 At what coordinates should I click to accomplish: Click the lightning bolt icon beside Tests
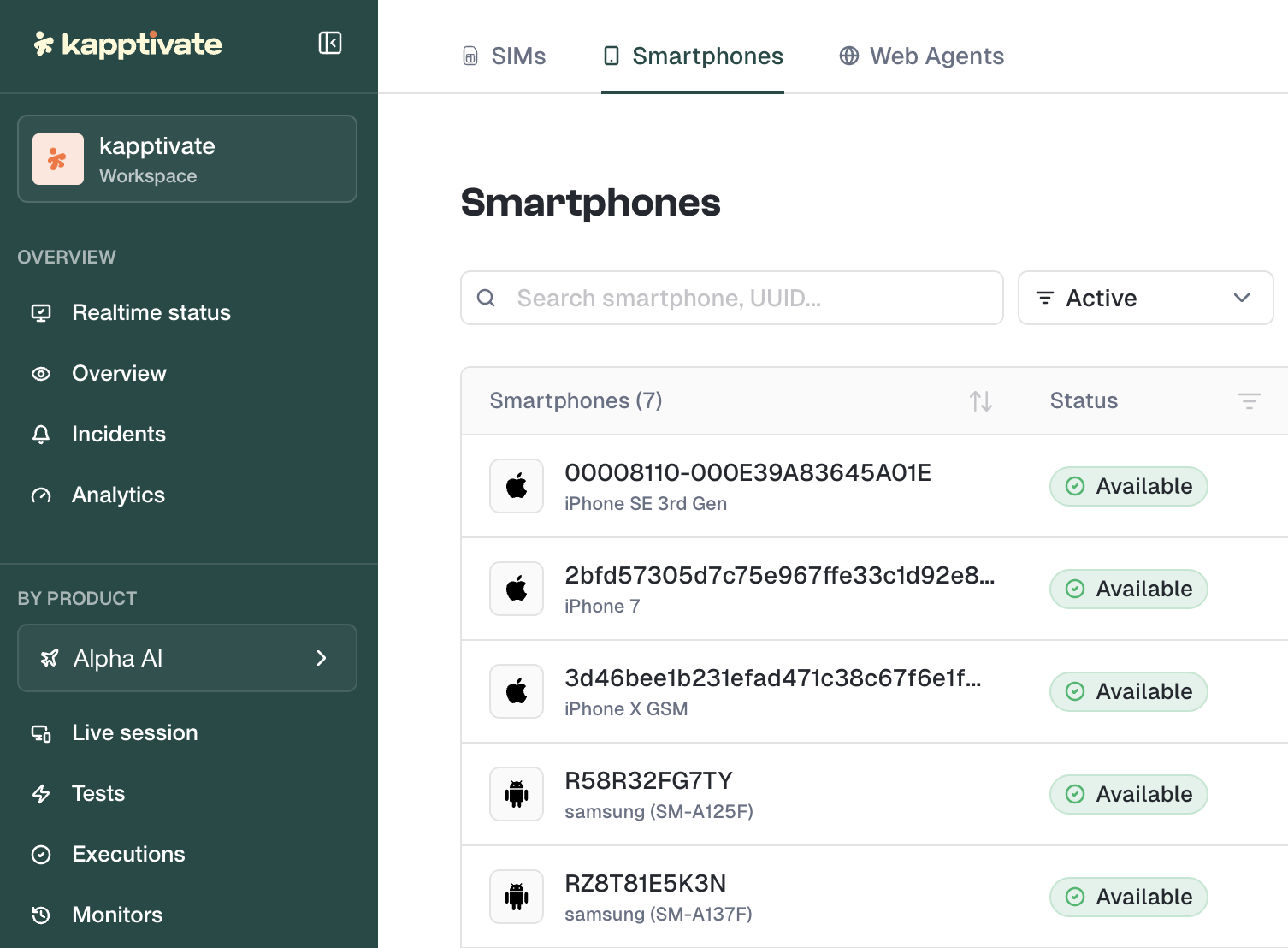pos(41,794)
